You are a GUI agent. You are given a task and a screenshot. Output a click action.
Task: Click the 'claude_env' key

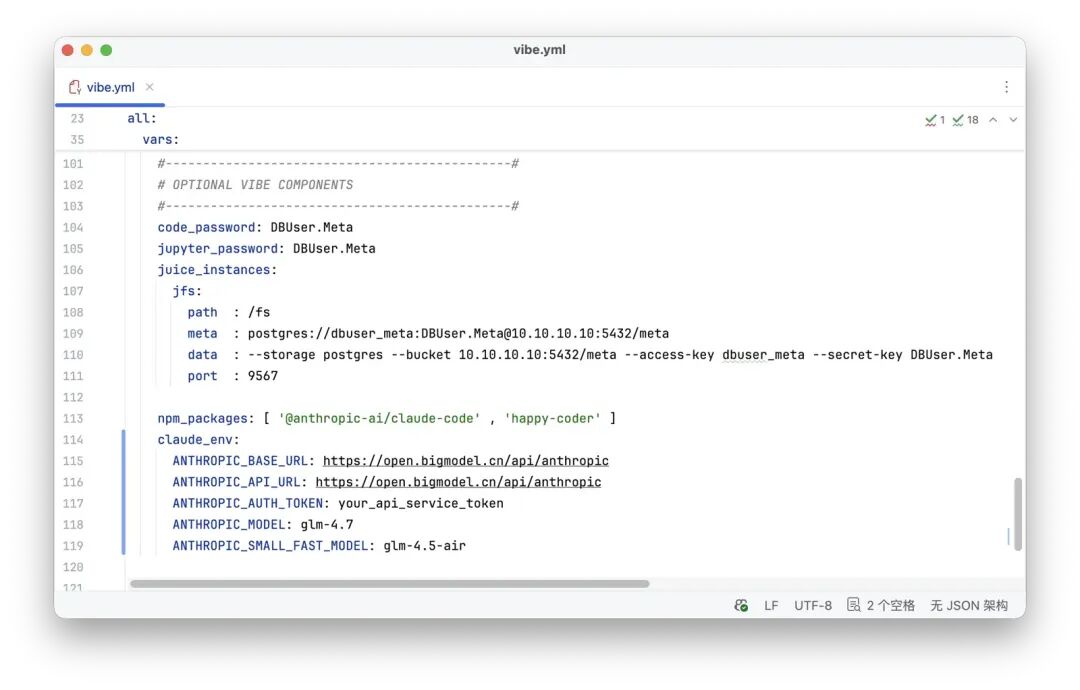195,440
